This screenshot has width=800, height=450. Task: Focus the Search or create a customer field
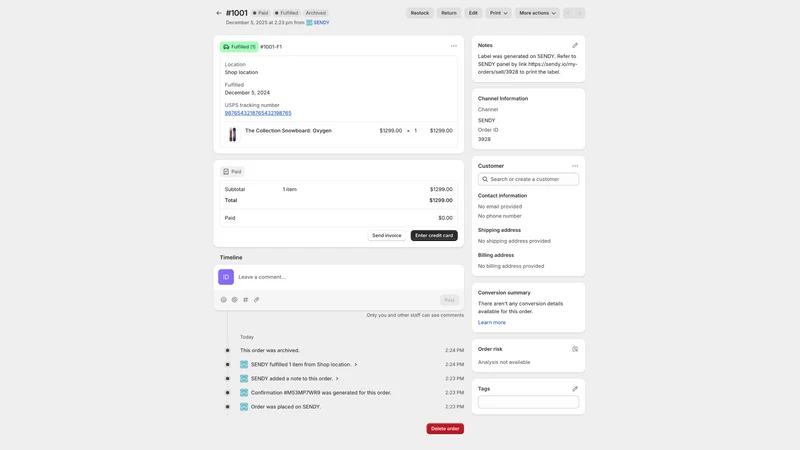click(529, 179)
